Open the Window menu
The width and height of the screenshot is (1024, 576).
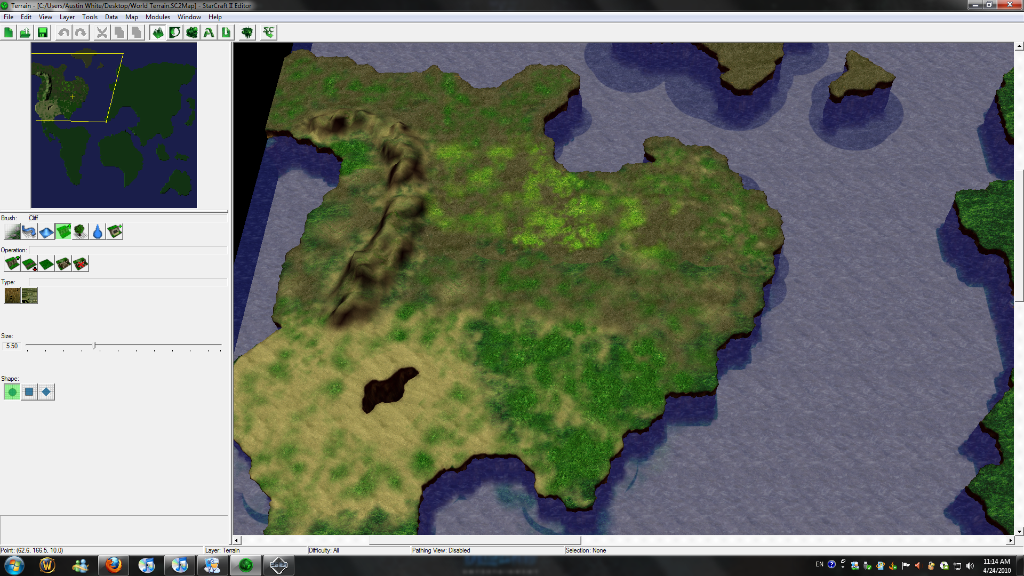189,17
